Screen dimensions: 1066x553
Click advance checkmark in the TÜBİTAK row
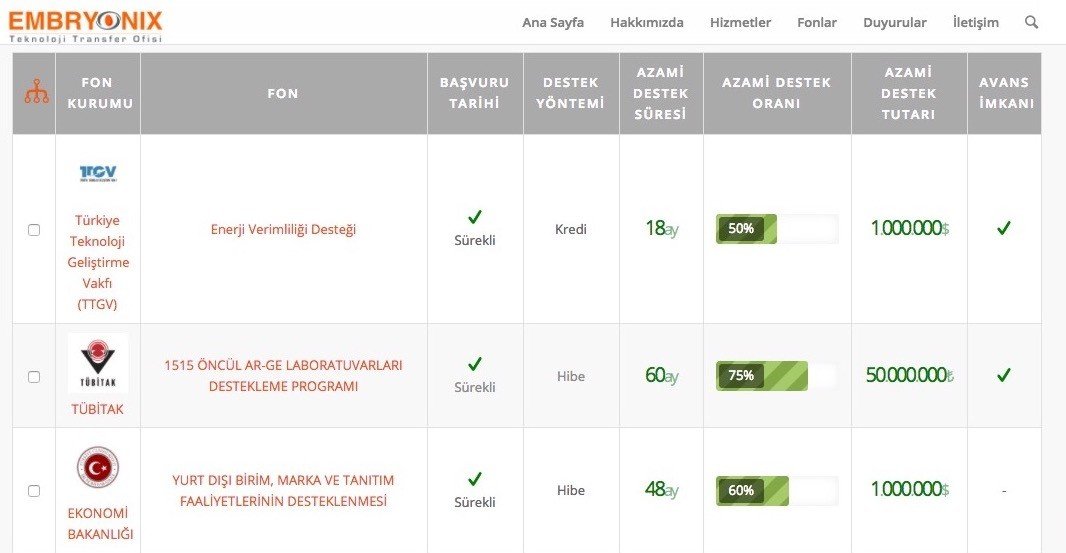click(1004, 376)
